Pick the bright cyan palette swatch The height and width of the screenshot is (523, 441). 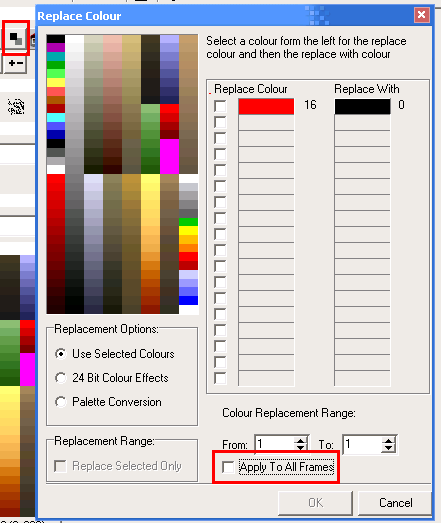click(56, 117)
